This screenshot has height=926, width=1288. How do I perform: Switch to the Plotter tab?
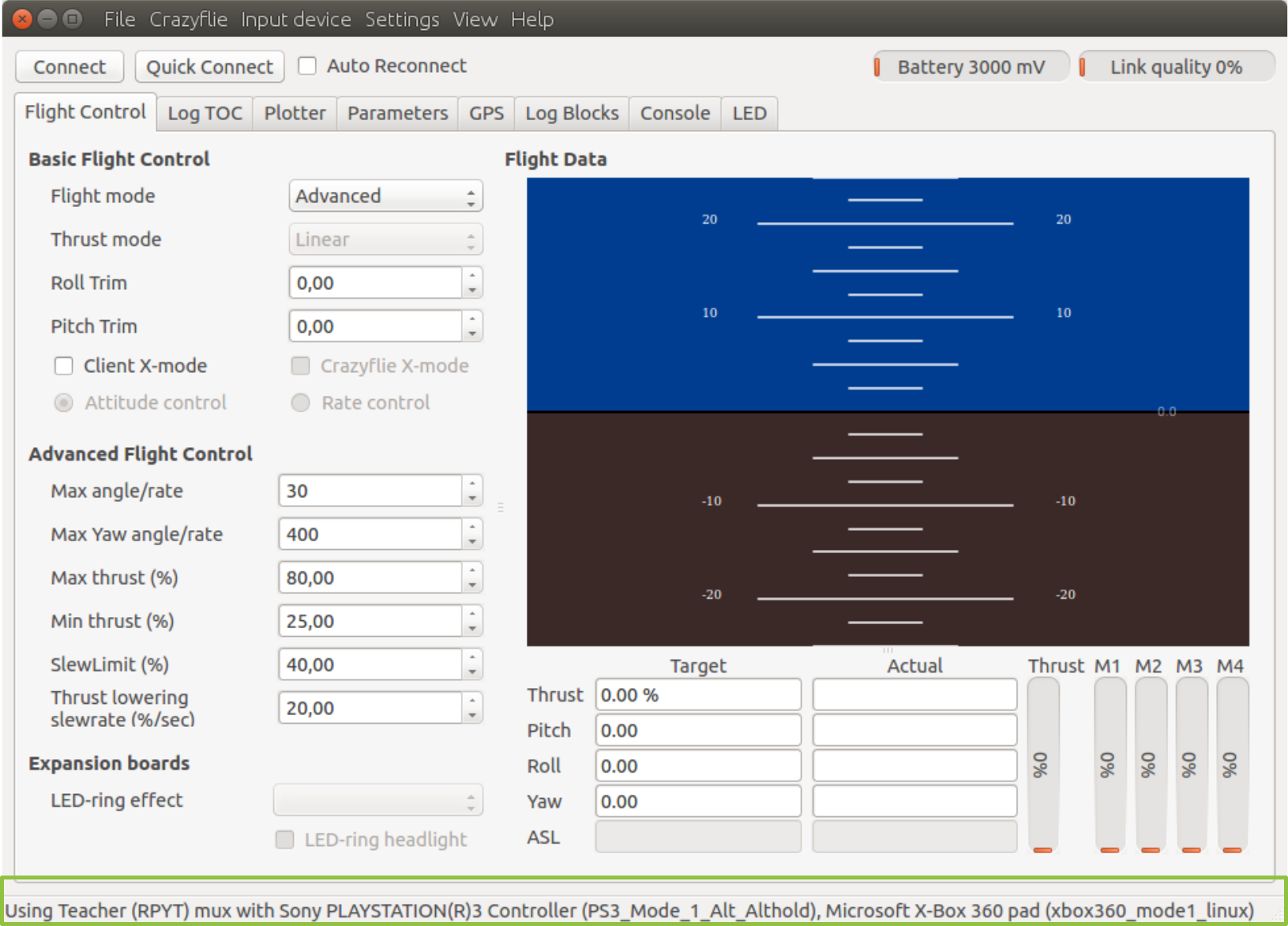click(x=294, y=113)
